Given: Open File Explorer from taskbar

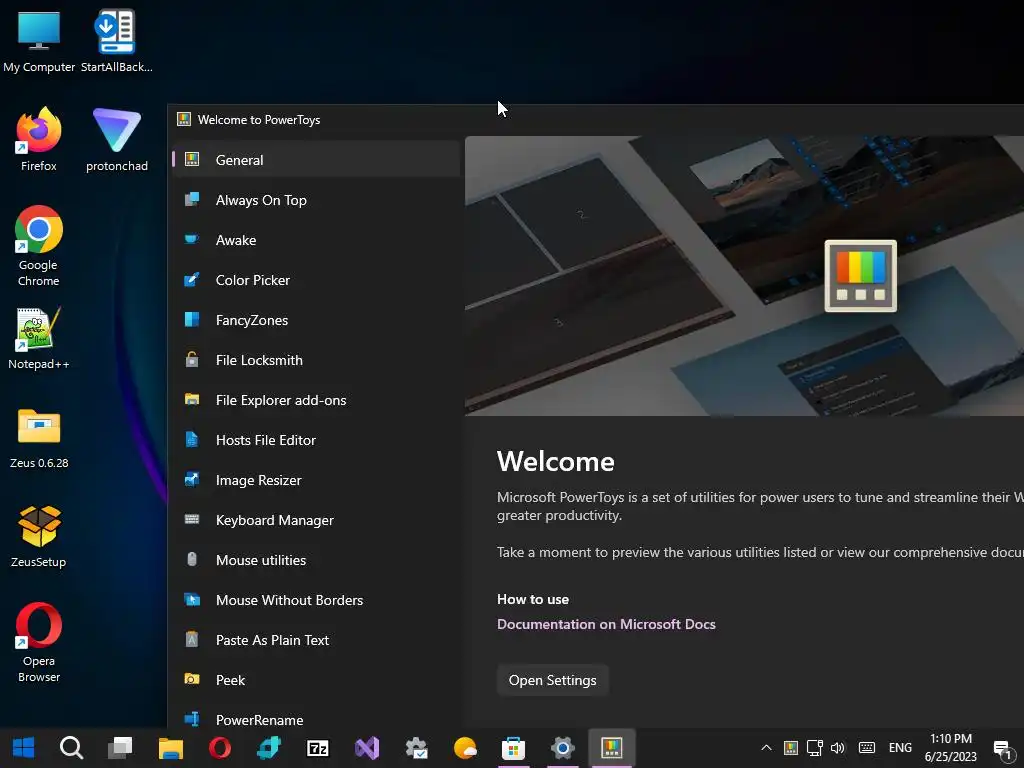Looking at the screenshot, I should tap(170, 748).
